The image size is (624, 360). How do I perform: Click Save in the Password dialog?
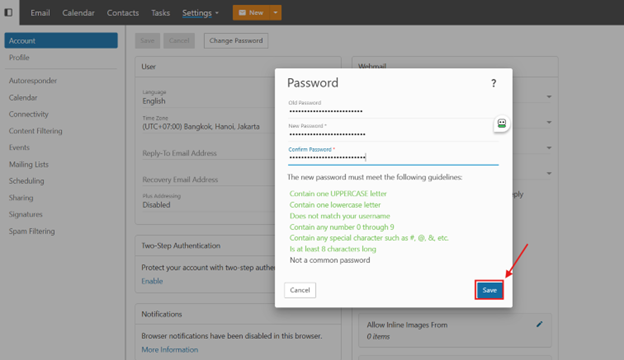click(x=489, y=290)
